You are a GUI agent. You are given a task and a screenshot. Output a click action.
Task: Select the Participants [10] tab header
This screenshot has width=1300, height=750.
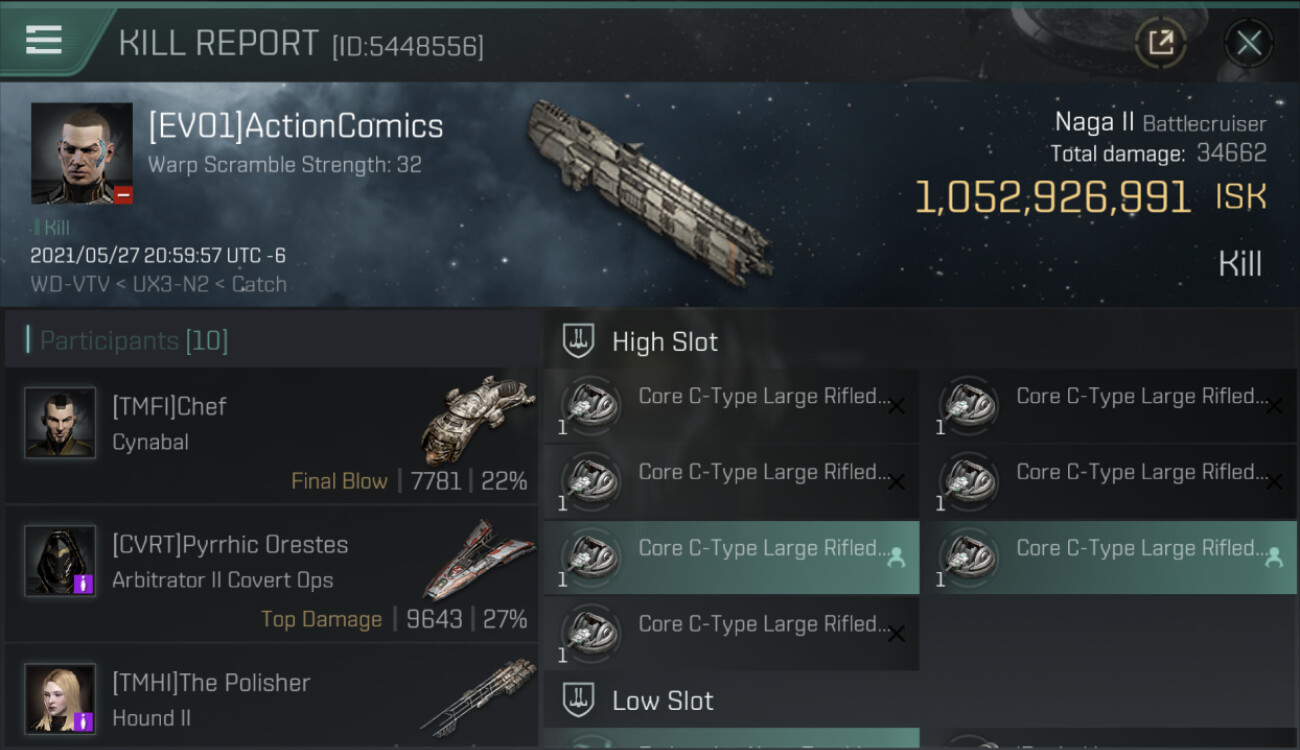coord(134,341)
